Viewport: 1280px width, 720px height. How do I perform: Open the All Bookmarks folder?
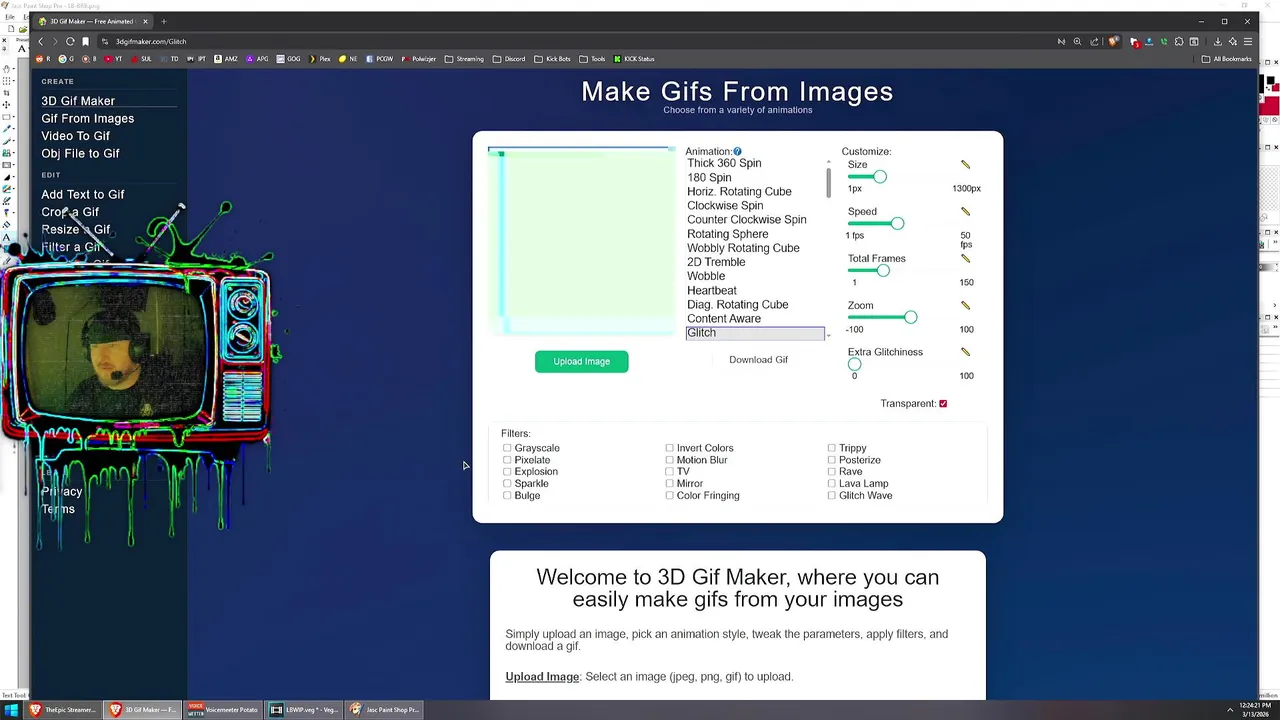(x=1227, y=59)
